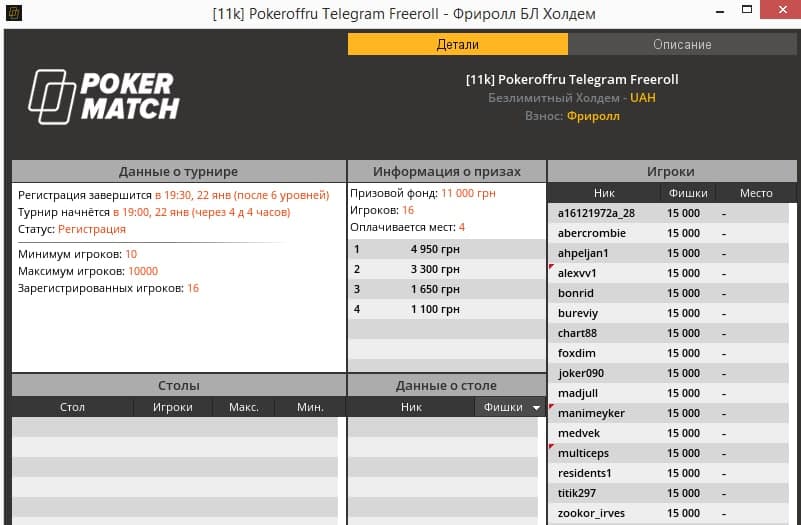
Task: Open the Детали tab
Action: click(458, 44)
